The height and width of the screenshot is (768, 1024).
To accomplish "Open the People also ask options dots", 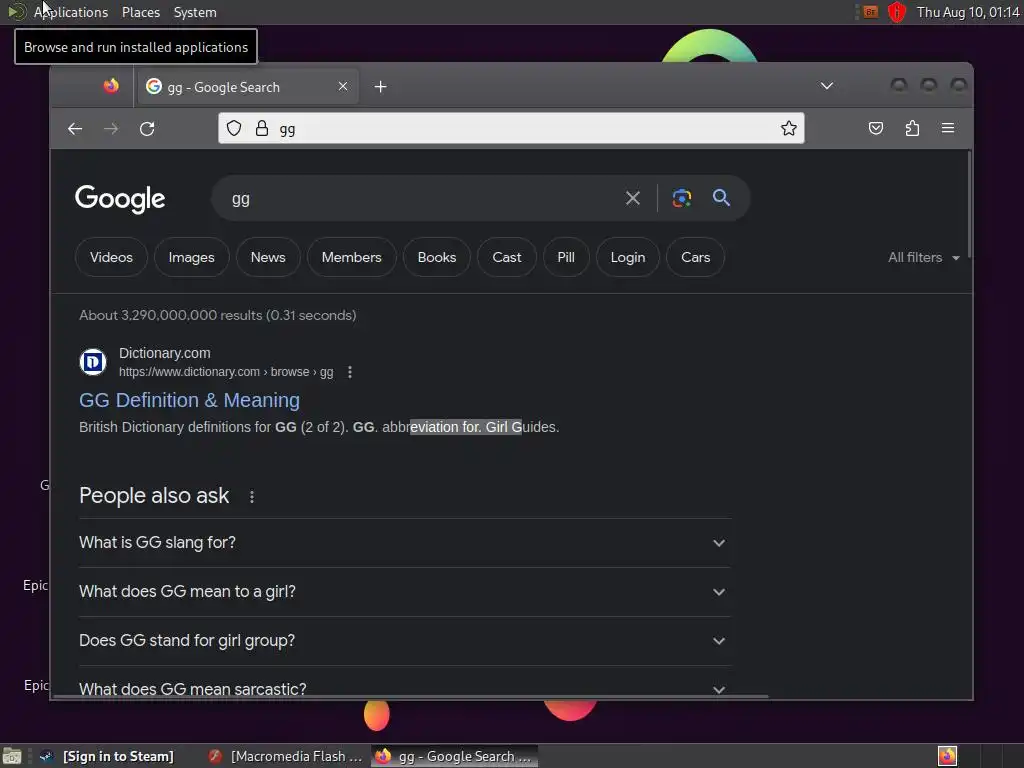I will pyautogui.click(x=252, y=497).
